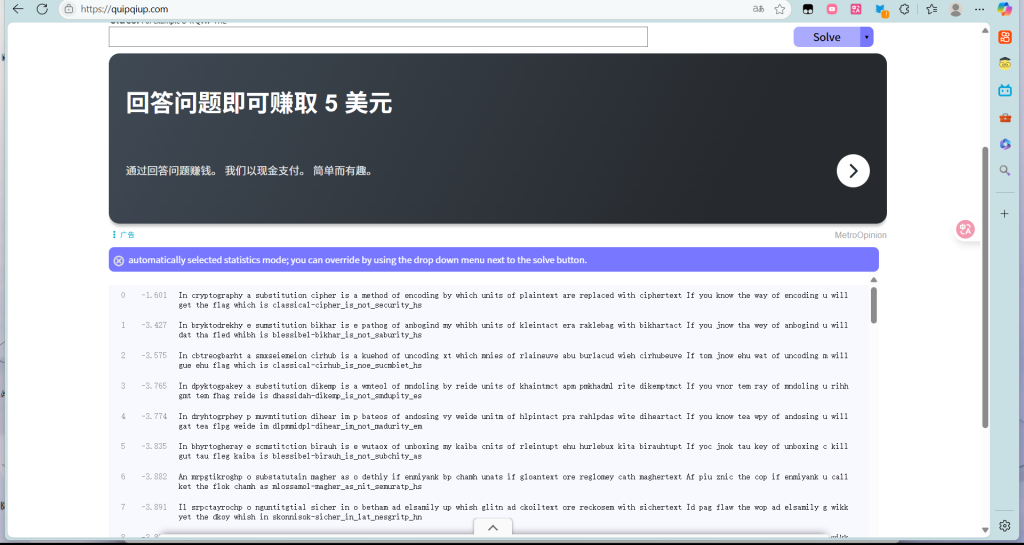Dismiss the statistics mode notification
The width and height of the screenshot is (1024, 545).
click(119, 260)
